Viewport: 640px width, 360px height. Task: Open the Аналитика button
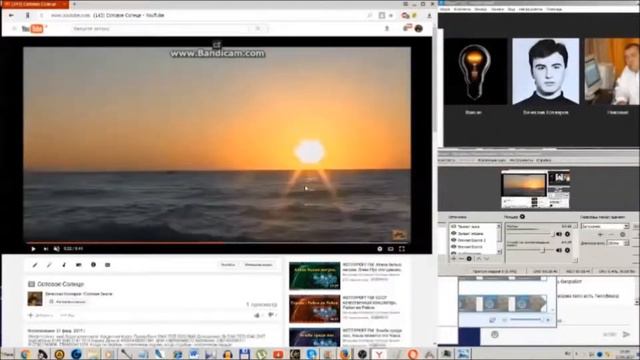(x=228, y=265)
